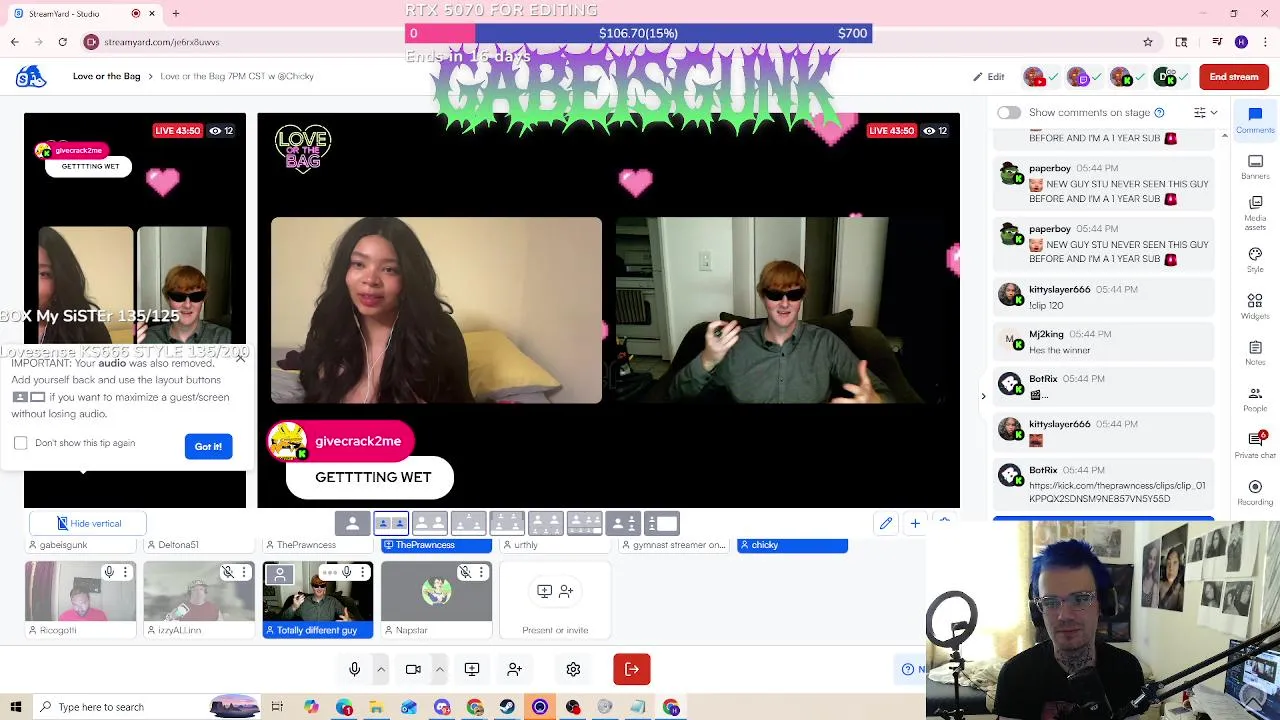Click the End stream button
The height and width of the screenshot is (720, 1280).
(x=1233, y=77)
